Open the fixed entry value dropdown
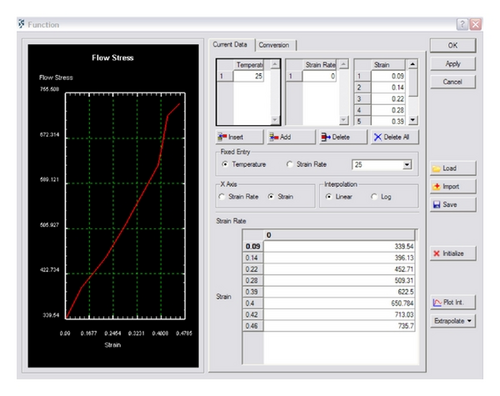This screenshot has height=396, width=500. tap(407, 165)
